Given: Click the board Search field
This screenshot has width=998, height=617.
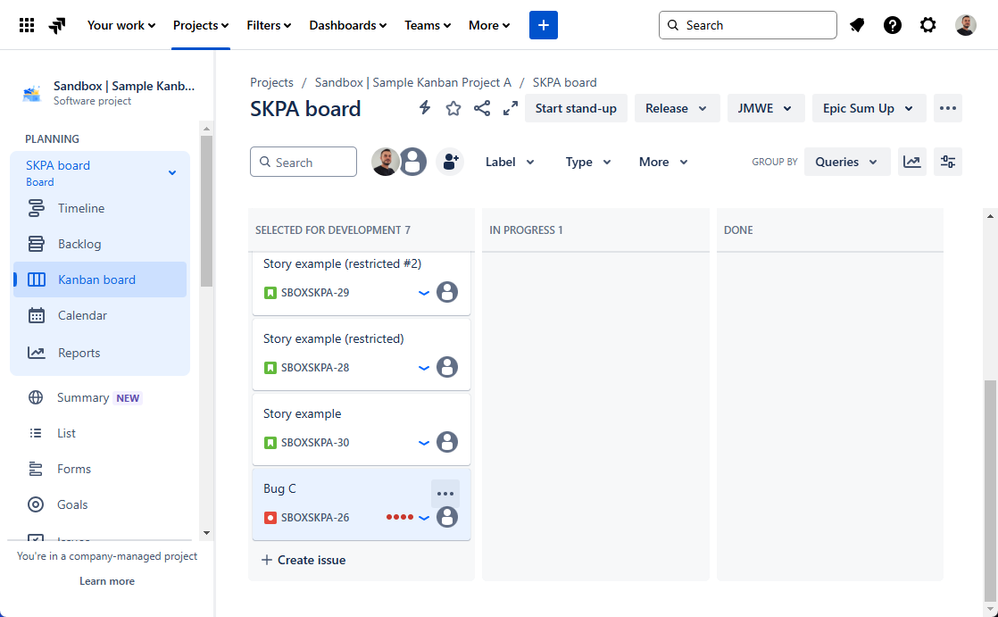Looking at the screenshot, I should pos(304,162).
